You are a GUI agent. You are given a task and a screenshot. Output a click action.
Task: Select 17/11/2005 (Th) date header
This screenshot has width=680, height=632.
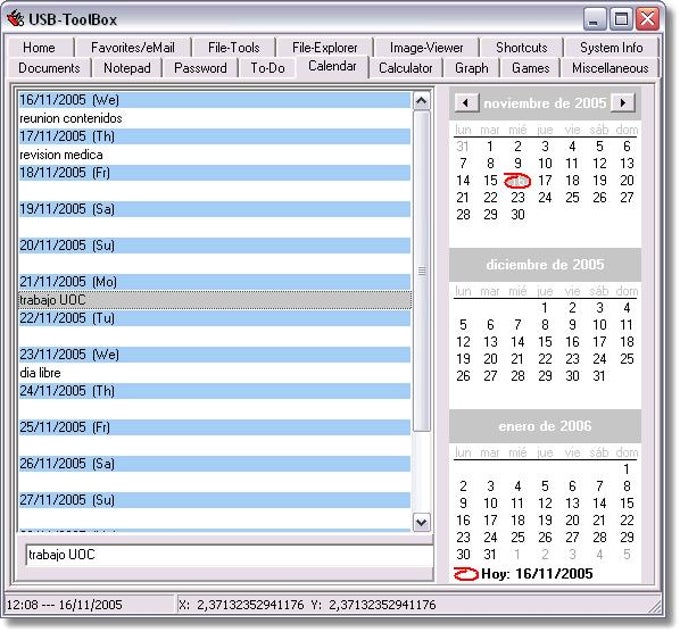[x=214, y=136]
